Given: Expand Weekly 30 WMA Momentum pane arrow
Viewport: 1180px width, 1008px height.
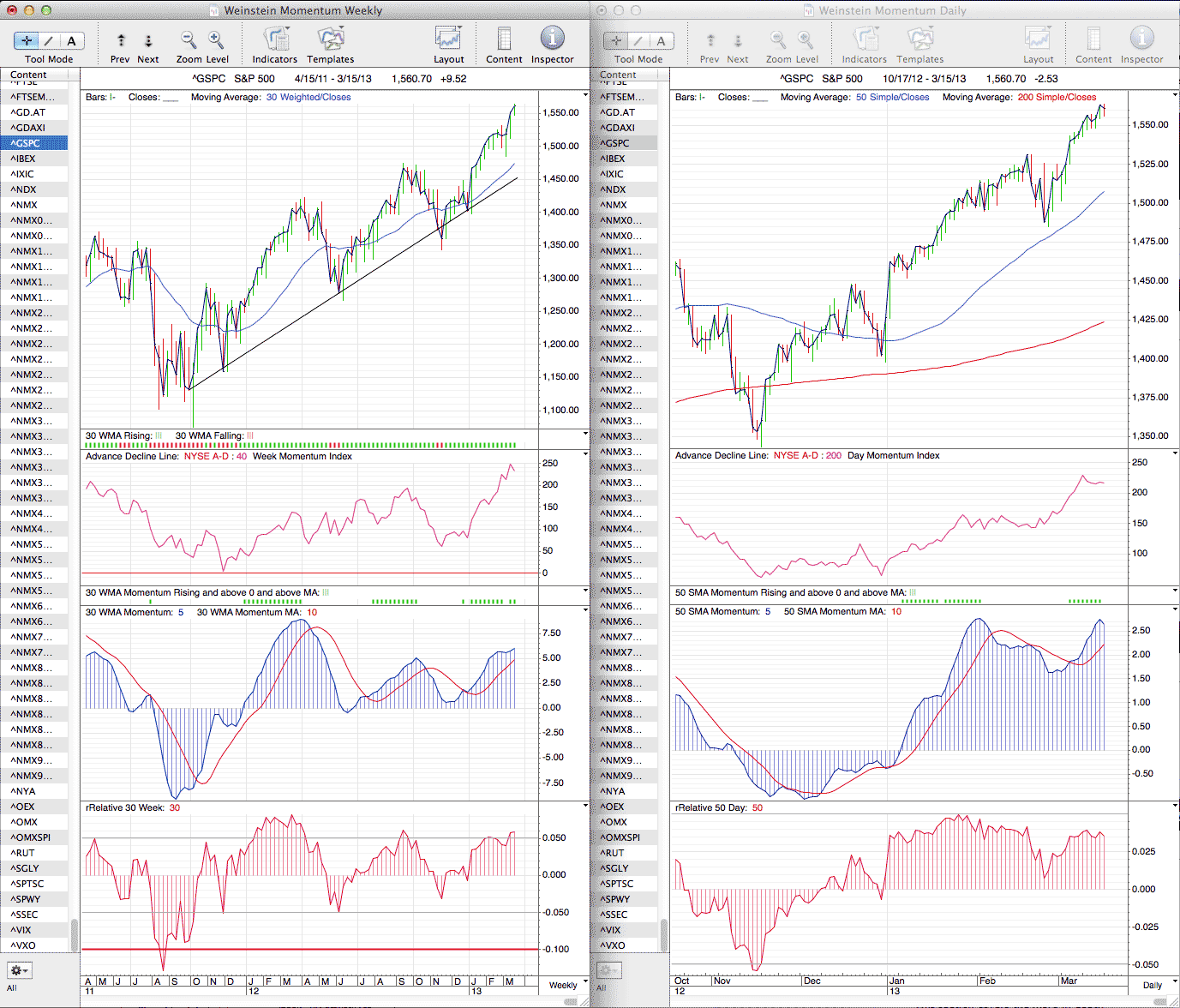Looking at the screenshot, I should pyautogui.click(x=585, y=610).
